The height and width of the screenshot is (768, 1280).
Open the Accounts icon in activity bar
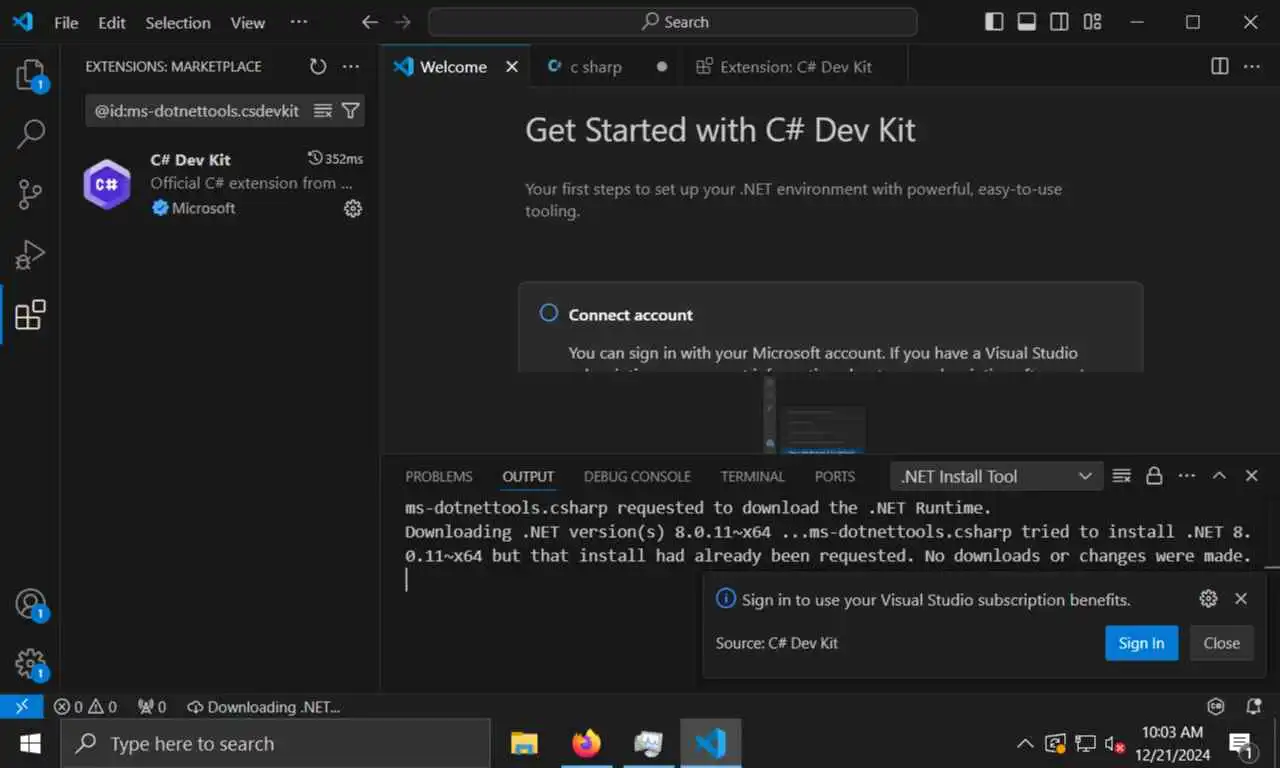click(30, 604)
